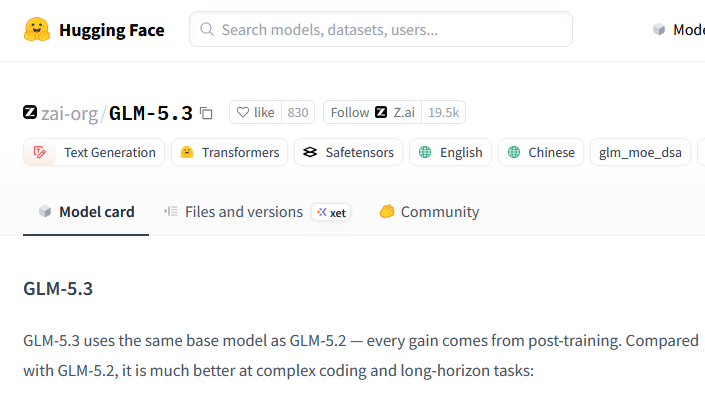Click the heart like icon
Image resolution: width=705 pixels, height=396 pixels.
243,112
